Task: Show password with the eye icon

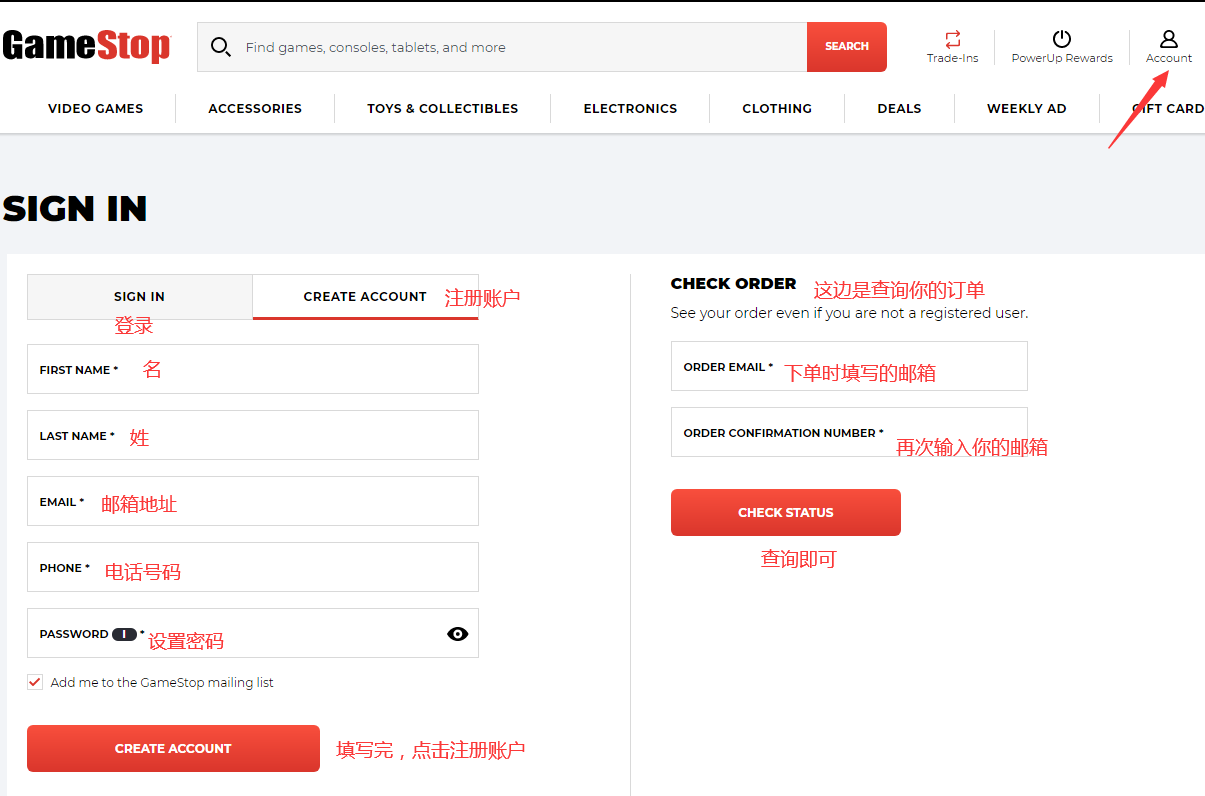Action: click(458, 634)
